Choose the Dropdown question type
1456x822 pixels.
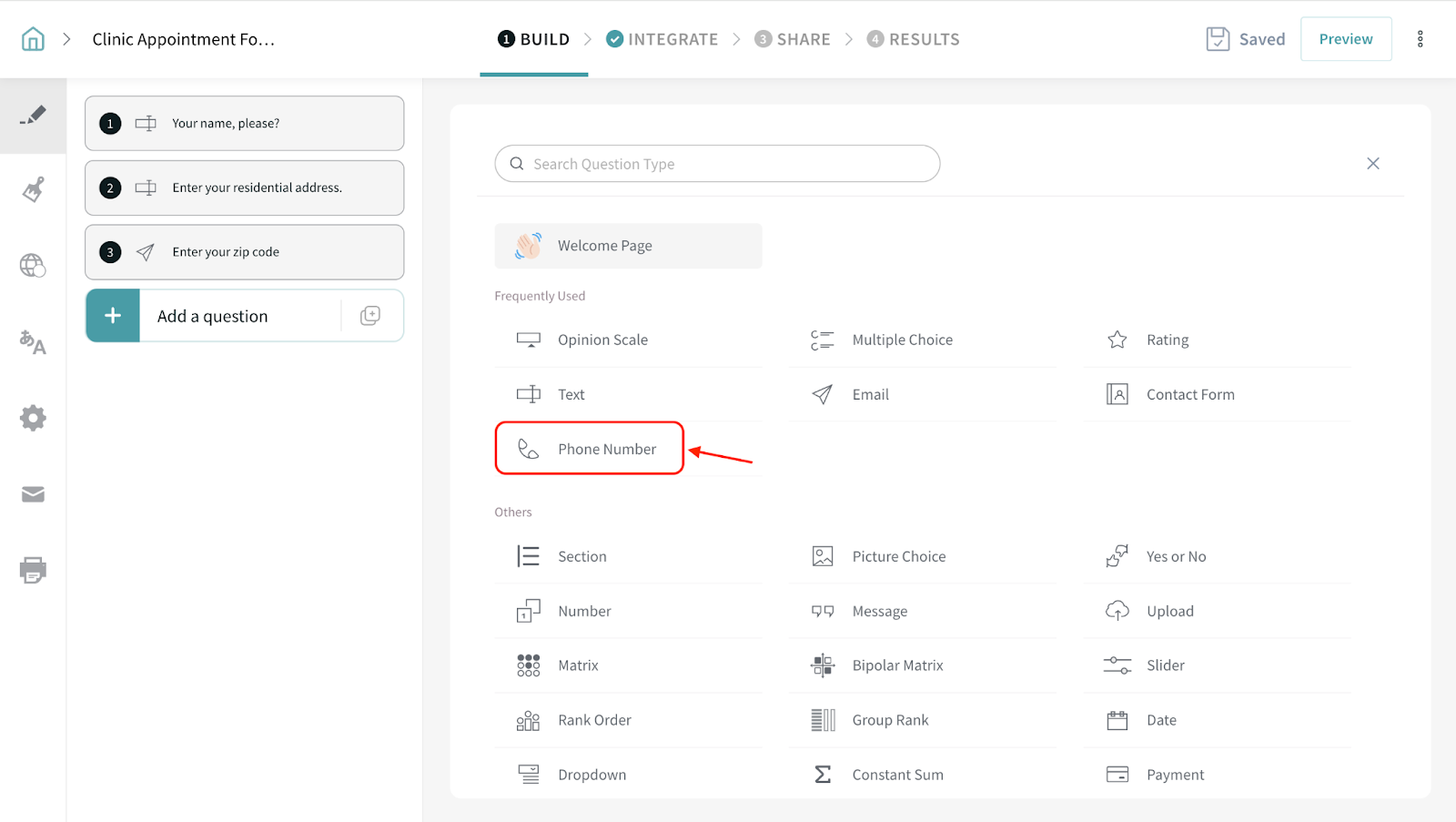(x=591, y=775)
